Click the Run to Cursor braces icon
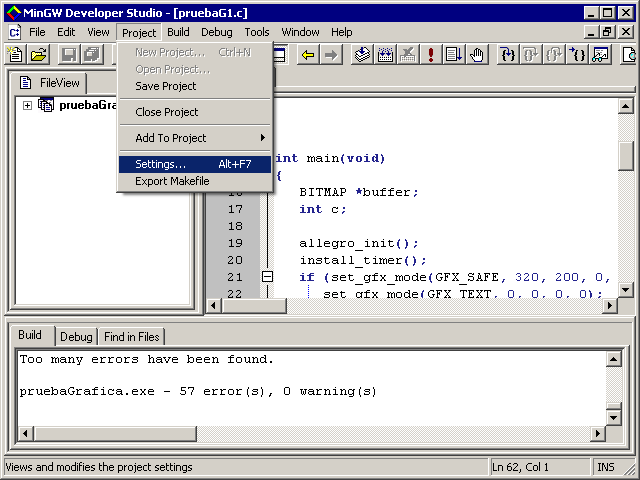Viewport: 640px width, 480px height. (x=577, y=54)
